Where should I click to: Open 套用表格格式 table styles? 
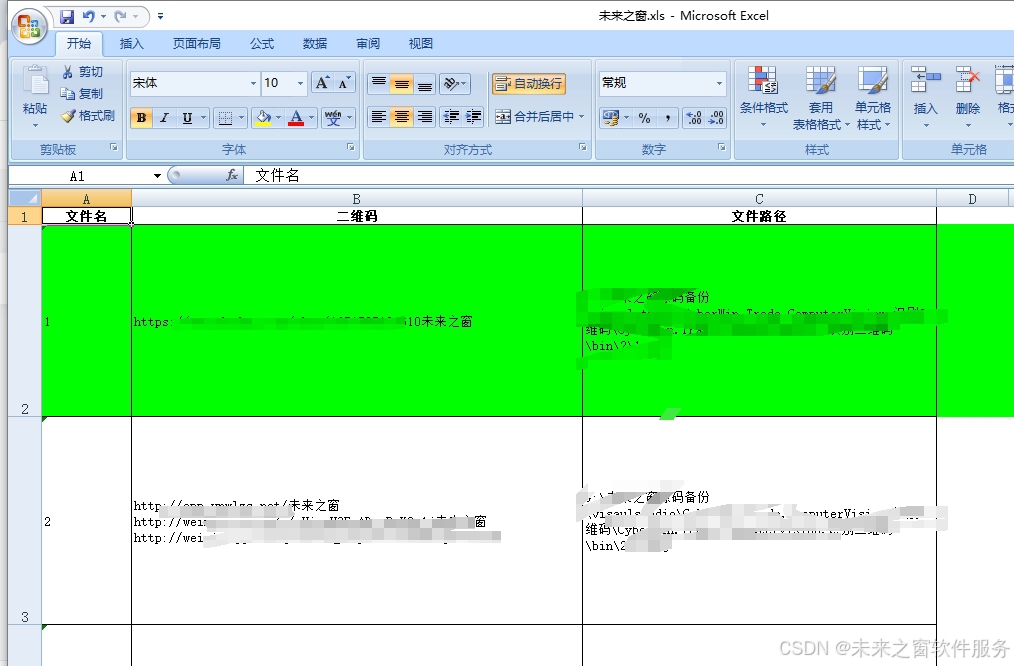click(821, 97)
